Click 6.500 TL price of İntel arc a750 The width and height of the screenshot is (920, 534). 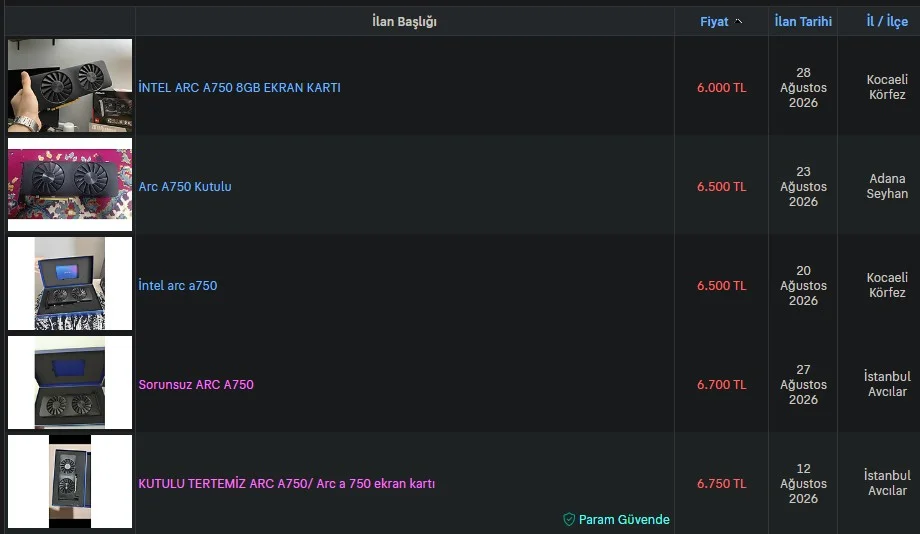[x=722, y=285]
